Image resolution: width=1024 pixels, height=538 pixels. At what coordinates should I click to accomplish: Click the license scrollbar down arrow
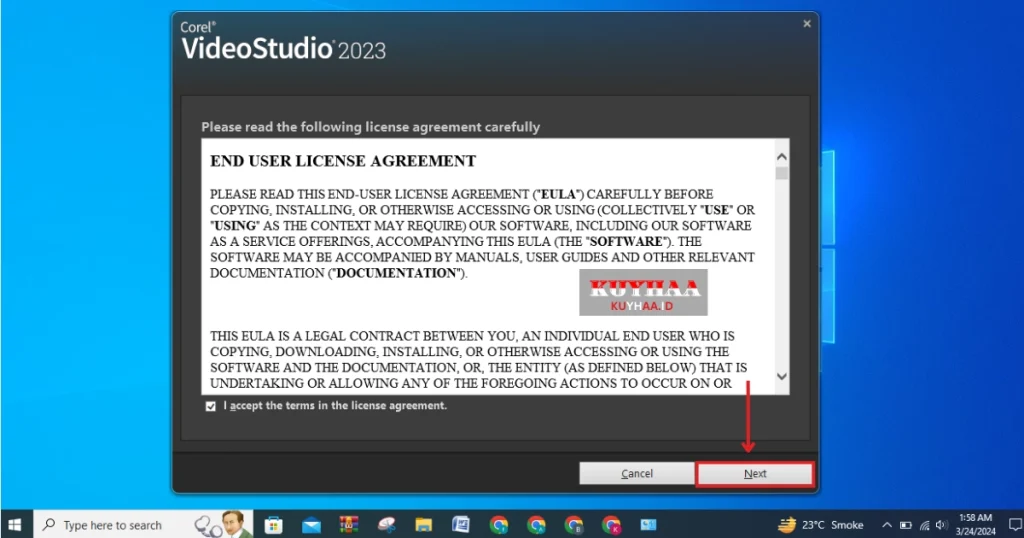pyautogui.click(x=781, y=376)
